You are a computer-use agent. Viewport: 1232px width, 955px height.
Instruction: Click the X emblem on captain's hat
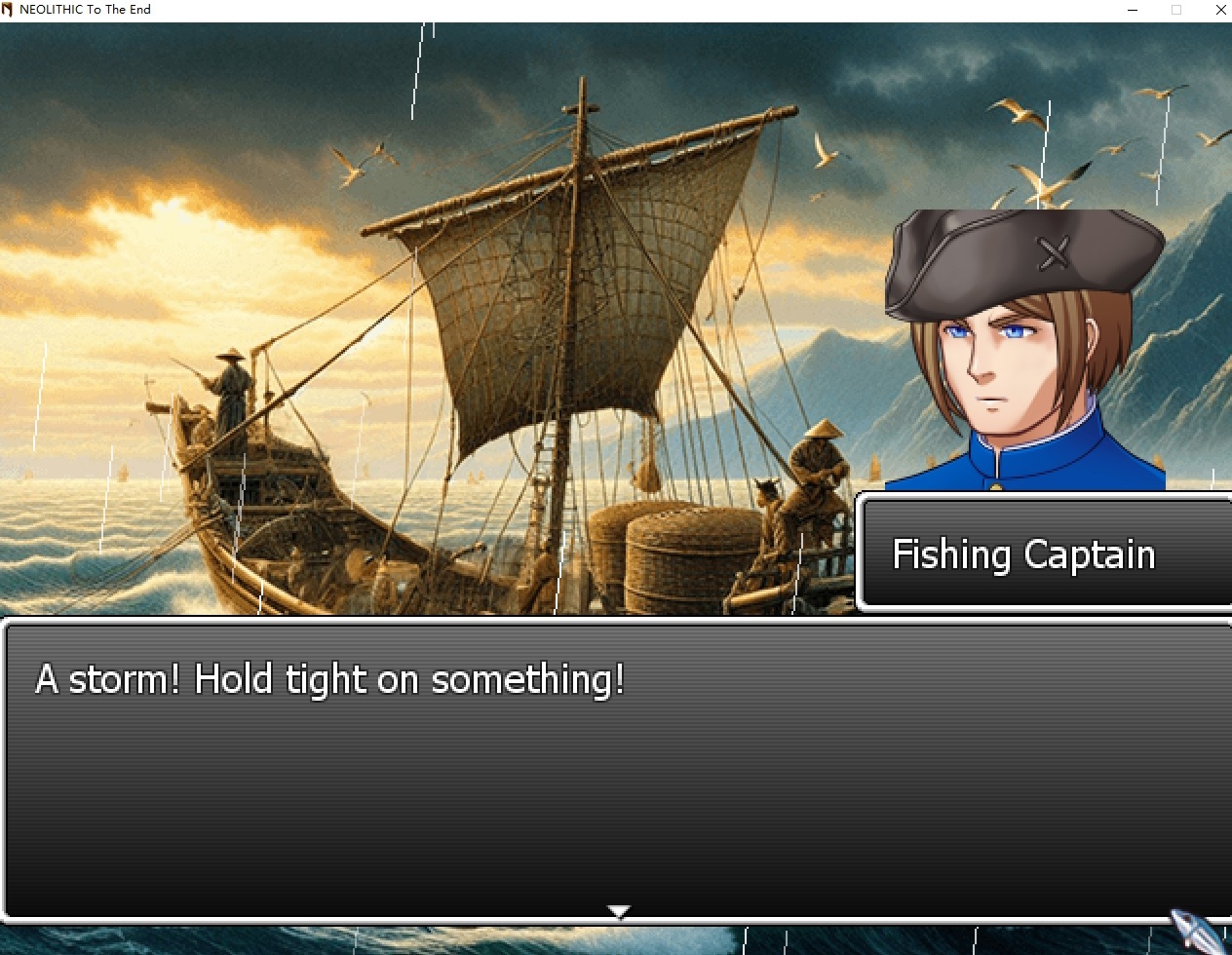point(1053,252)
